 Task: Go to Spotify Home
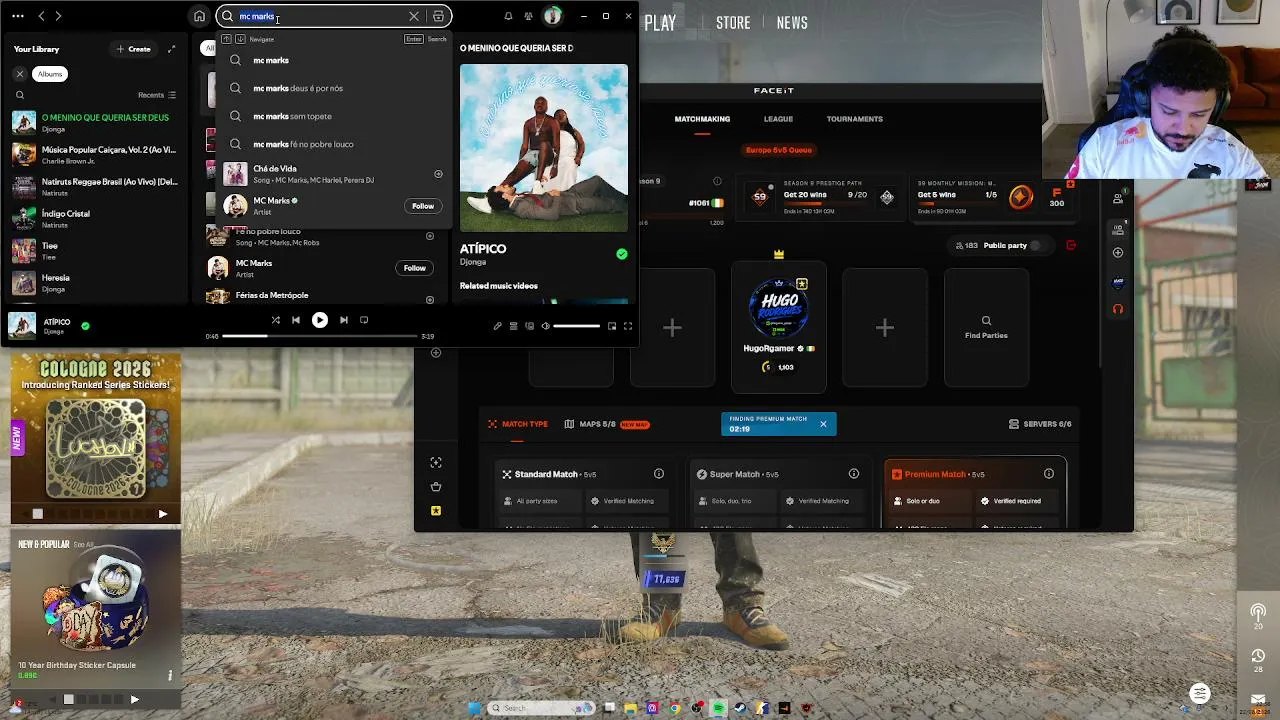[x=199, y=16]
